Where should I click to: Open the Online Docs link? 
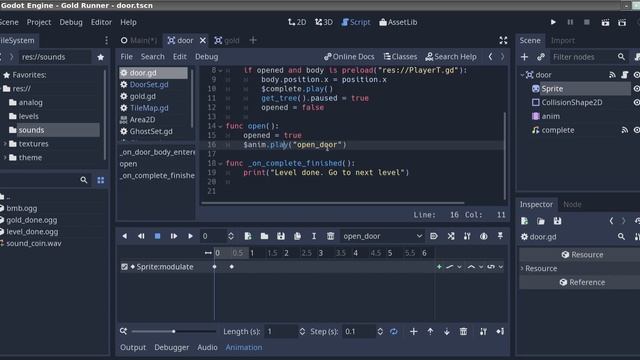pyautogui.click(x=349, y=57)
